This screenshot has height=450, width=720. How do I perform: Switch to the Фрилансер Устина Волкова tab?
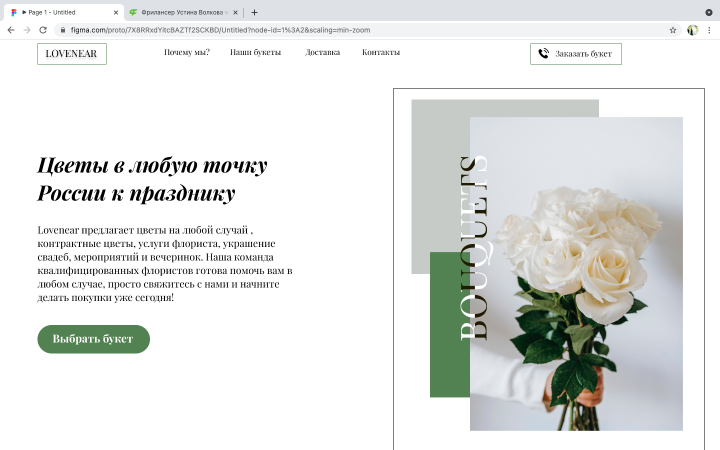pyautogui.click(x=184, y=12)
